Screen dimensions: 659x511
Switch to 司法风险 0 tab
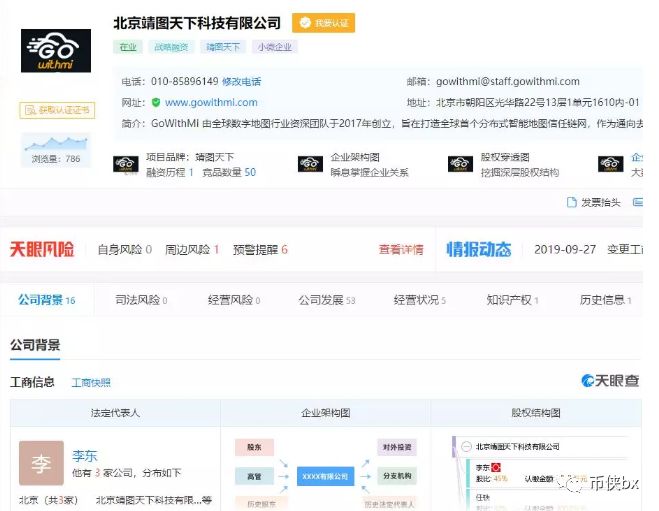point(141,300)
